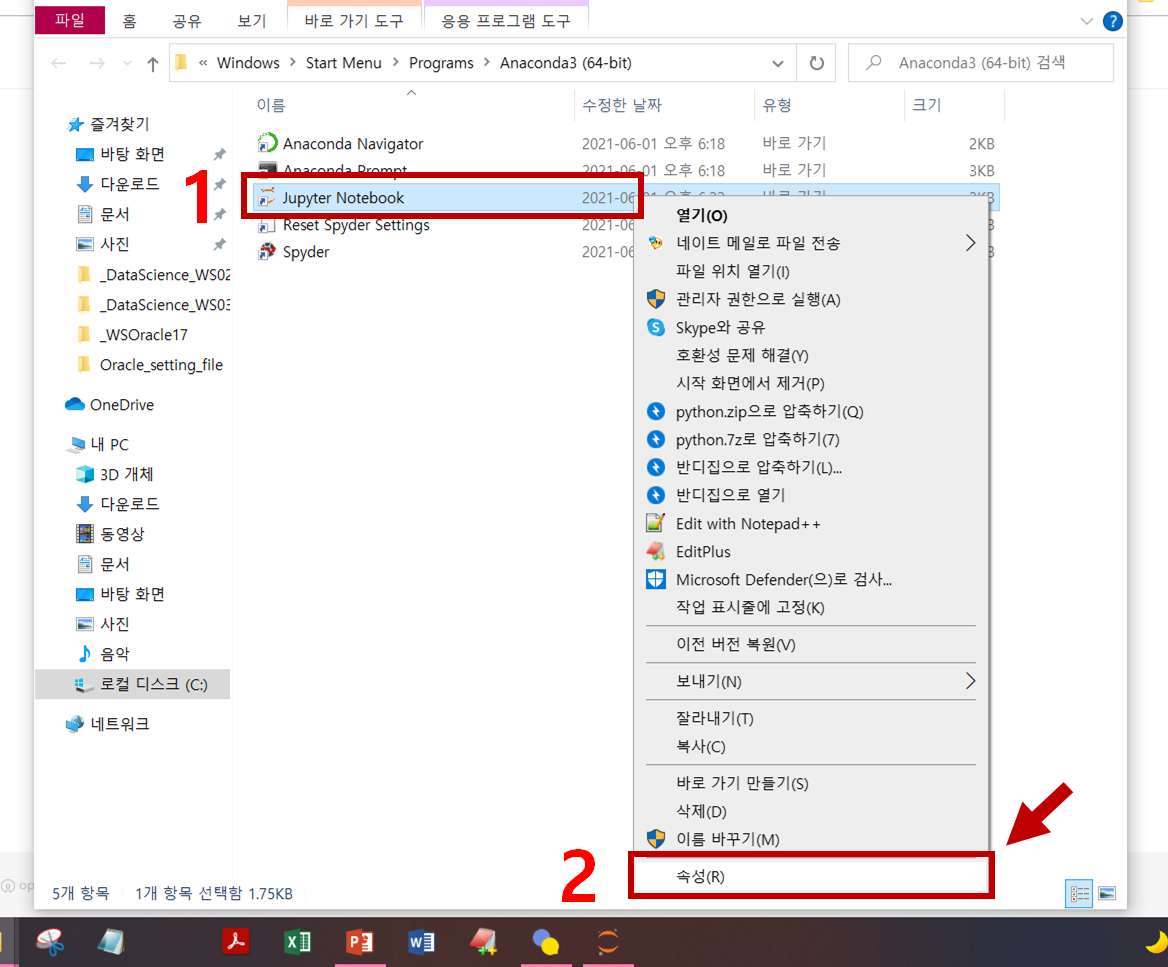Sort by the 유형 column header
The image size is (1168, 967).
[829, 105]
